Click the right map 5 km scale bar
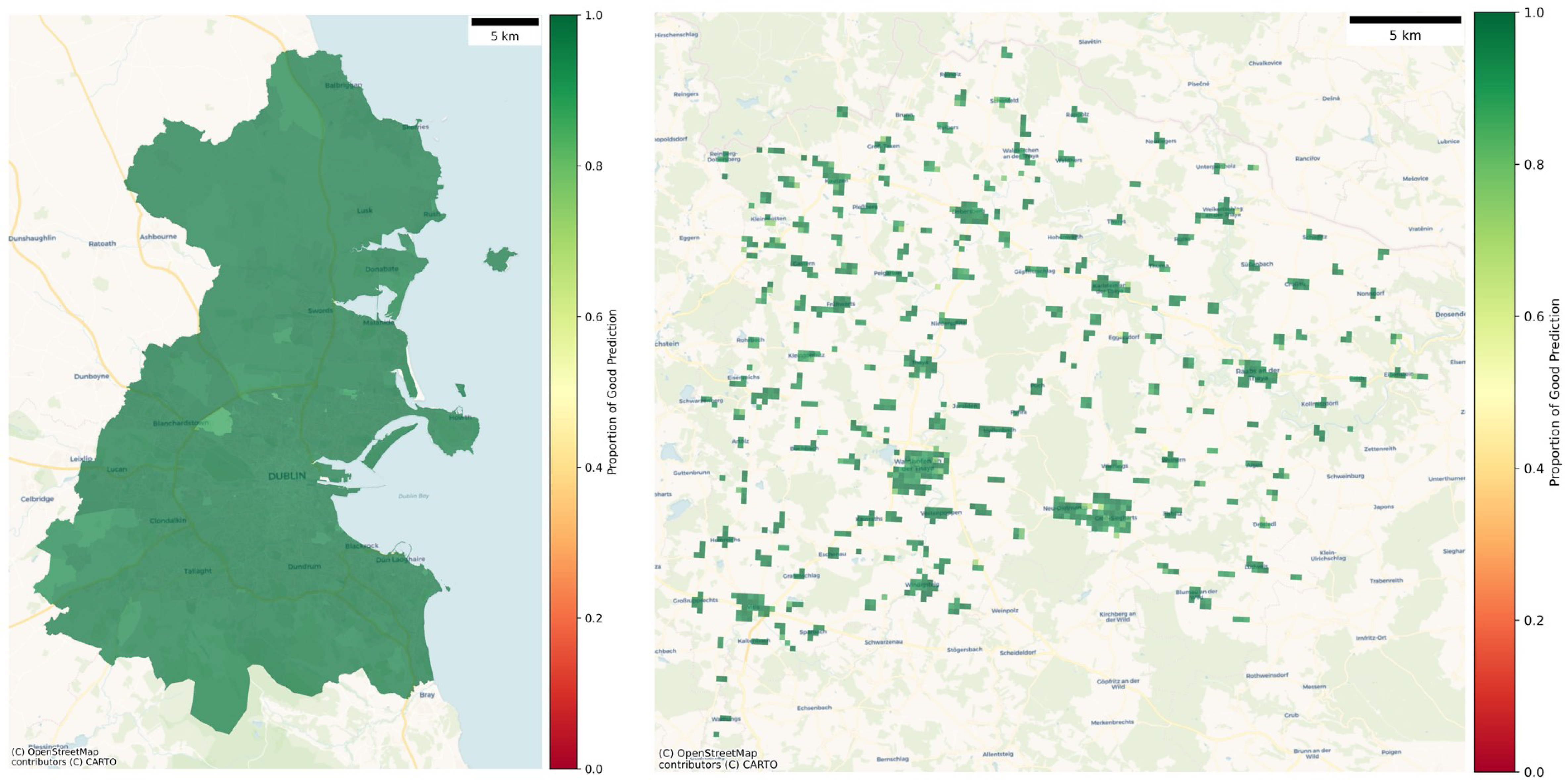Viewport: 1568px width, 780px height. [x=1405, y=20]
